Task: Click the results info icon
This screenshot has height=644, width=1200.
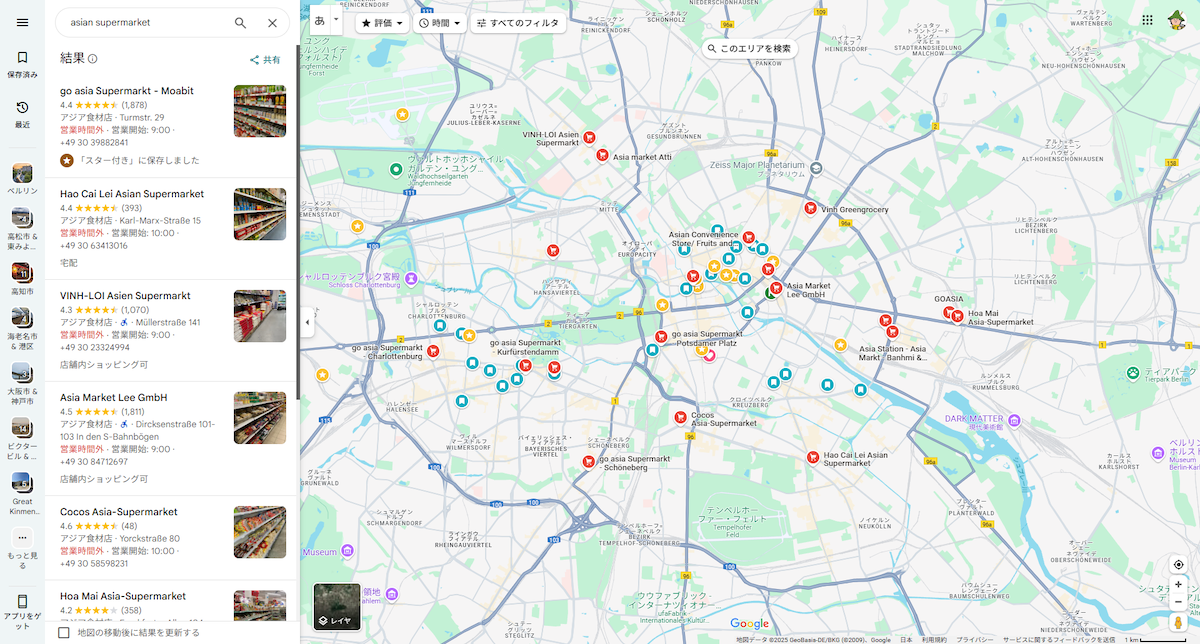Action: pos(93,59)
